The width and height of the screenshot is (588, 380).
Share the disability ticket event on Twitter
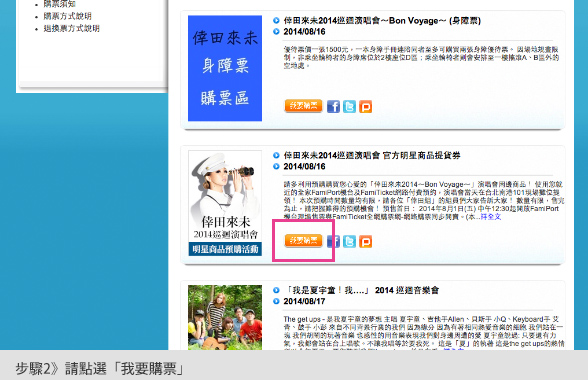(349, 107)
